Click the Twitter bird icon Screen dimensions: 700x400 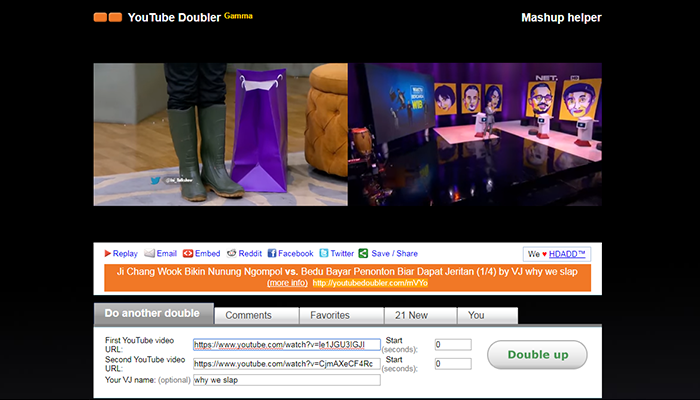[x=323, y=254]
